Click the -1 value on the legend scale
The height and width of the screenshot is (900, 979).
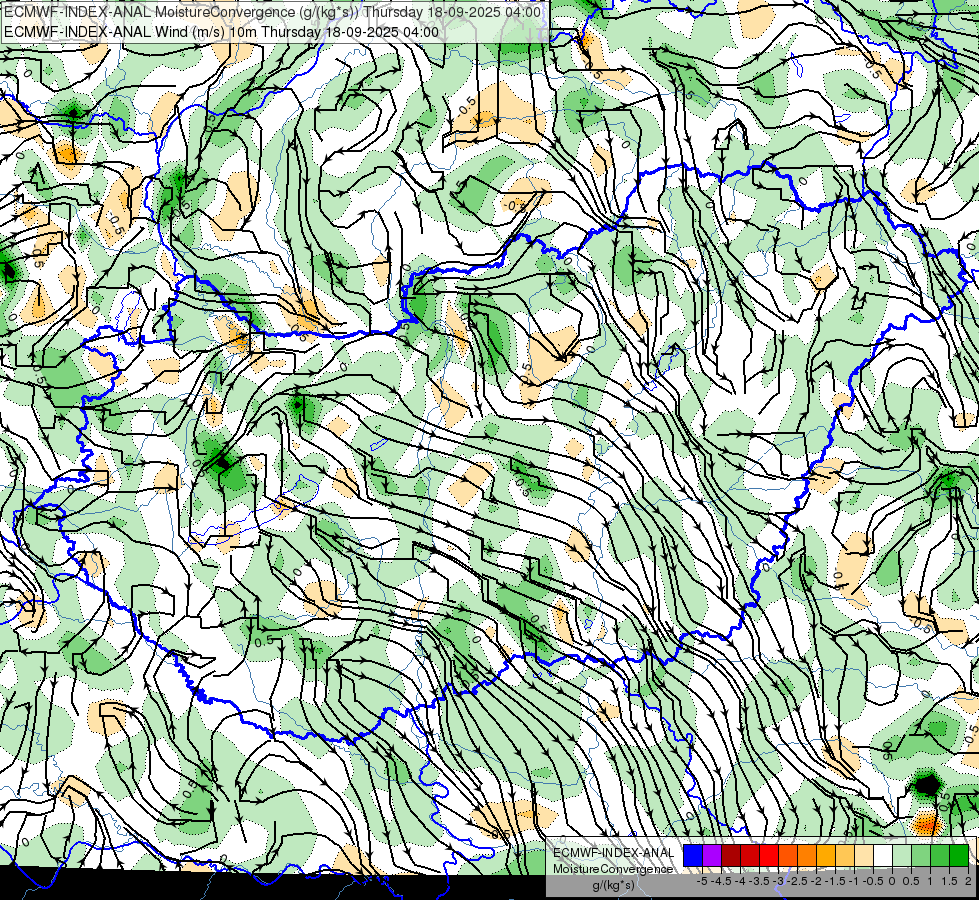pos(854,881)
